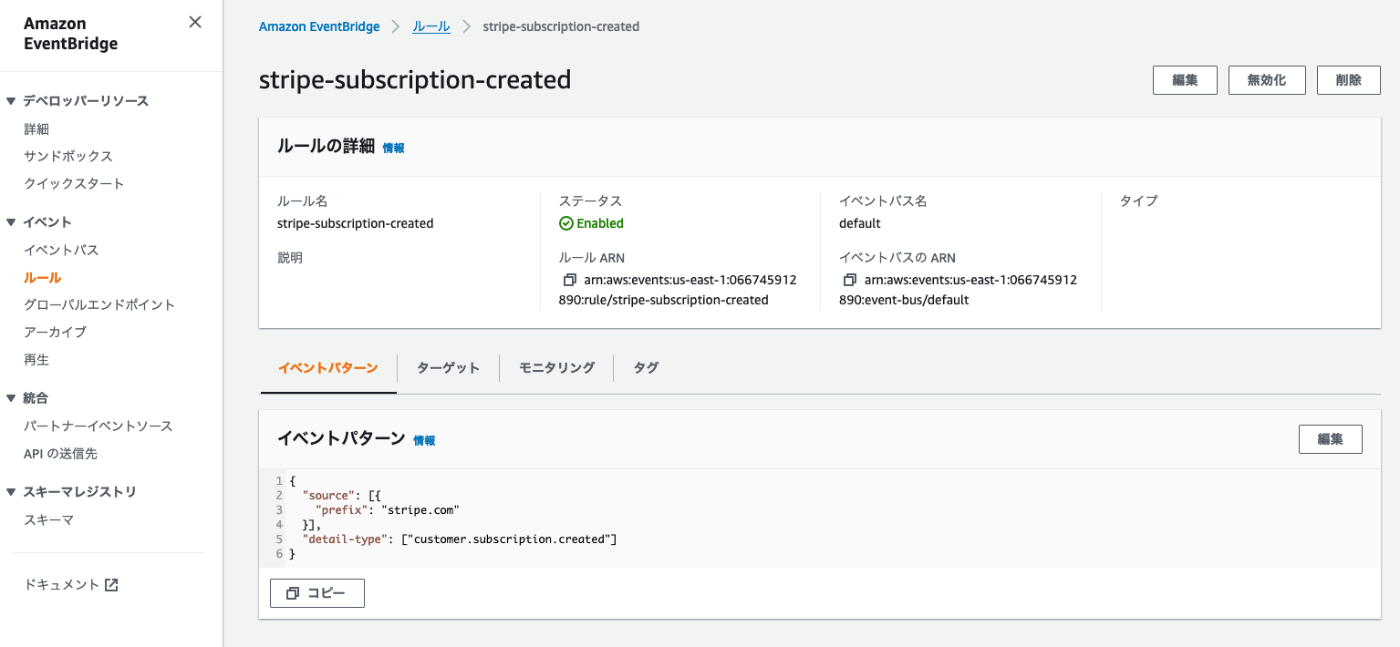This screenshot has height=647, width=1400.
Task: Click the "stripe.com" value in the pattern
Action: click(x=420, y=510)
